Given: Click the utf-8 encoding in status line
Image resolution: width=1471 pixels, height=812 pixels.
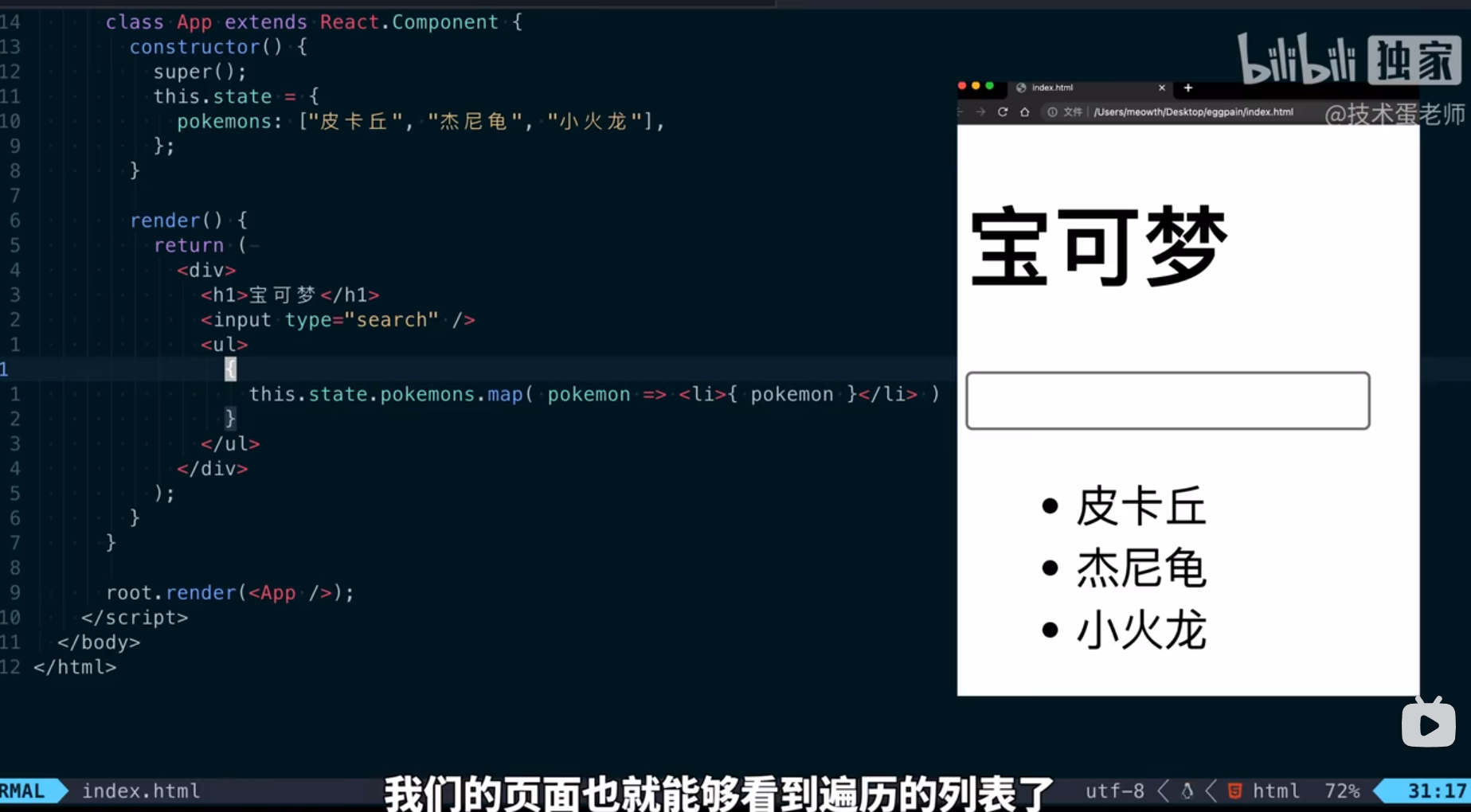Looking at the screenshot, I should pyautogui.click(x=1114, y=791).
